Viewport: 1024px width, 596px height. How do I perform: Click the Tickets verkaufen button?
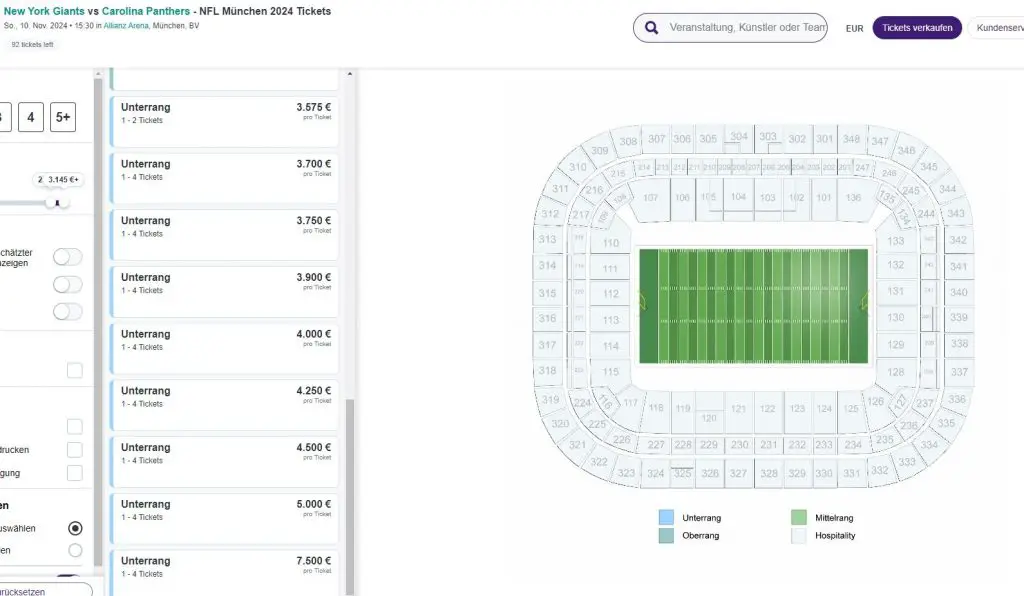click(917, 28)
